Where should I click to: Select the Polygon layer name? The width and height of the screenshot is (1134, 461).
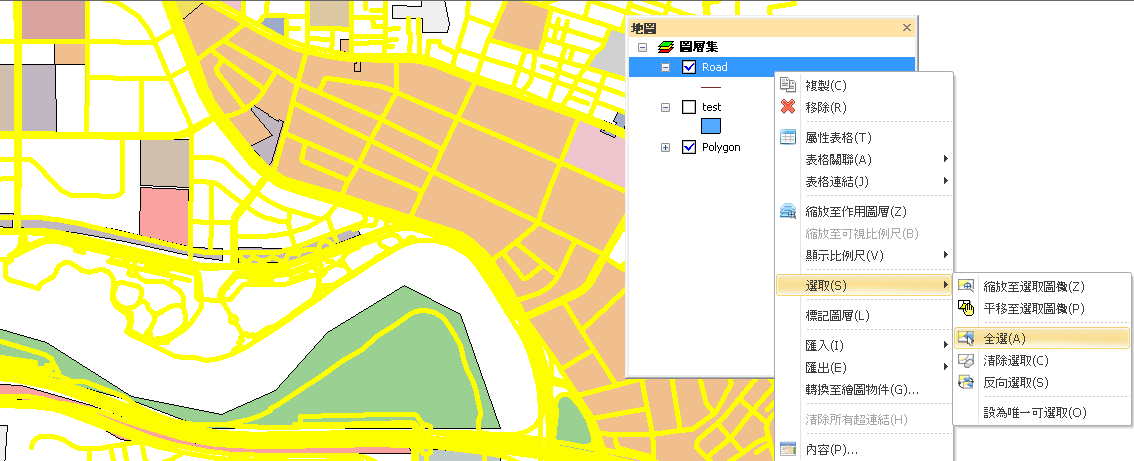tap(721, 148)
